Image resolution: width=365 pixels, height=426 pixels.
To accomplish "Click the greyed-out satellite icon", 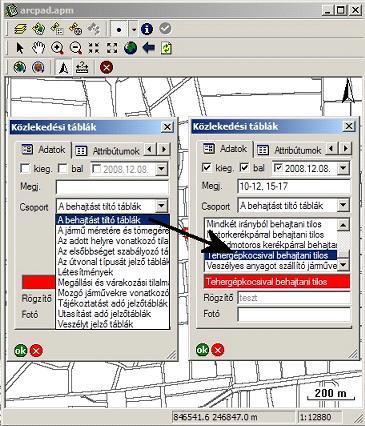I will pyautogui.click(x=94, y=29).
